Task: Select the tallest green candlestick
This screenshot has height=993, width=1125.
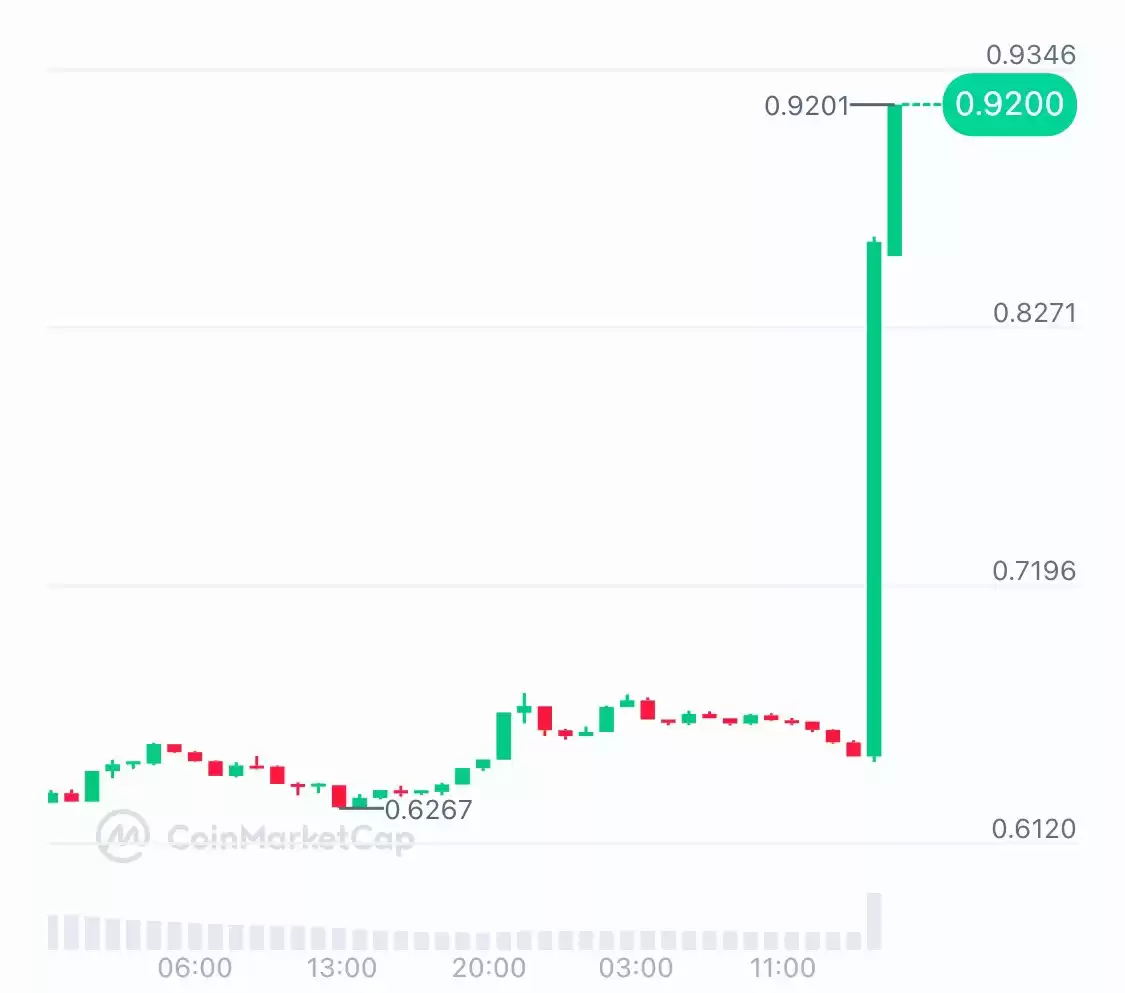Action: click(x=874, y=499)
